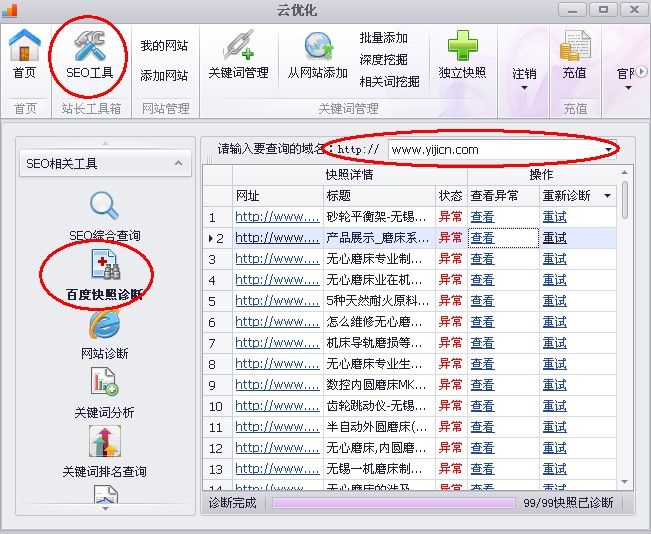Click the 从网站添加 globe icon
Screen dimensions: 651x534
[x=318, y=47]
